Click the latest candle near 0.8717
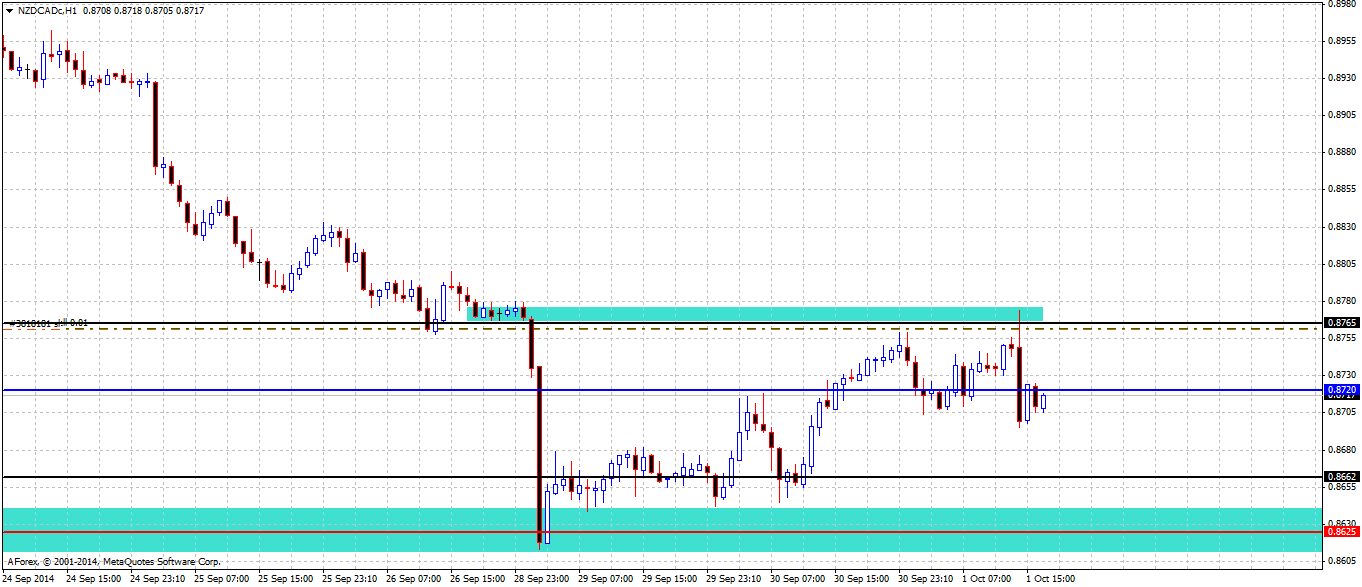The width and height of the screenshot is (1362, 587). pos(1043,401)
